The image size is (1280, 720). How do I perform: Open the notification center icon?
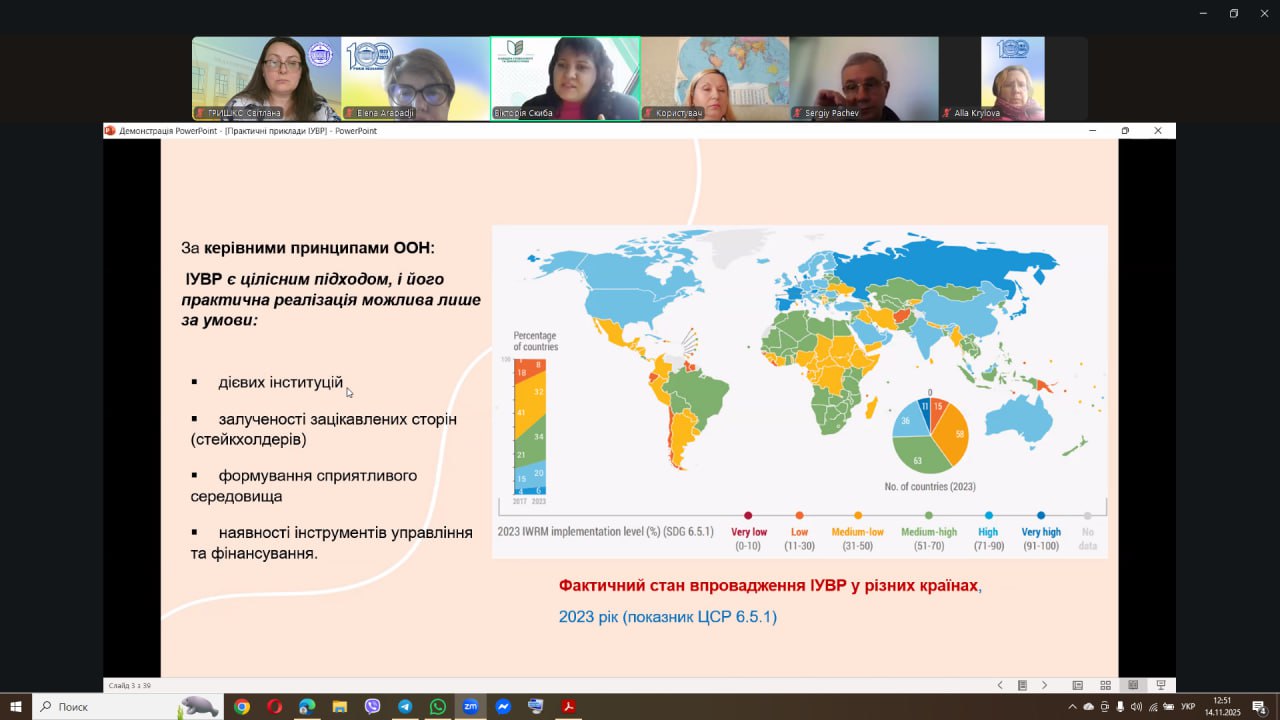1259,707
